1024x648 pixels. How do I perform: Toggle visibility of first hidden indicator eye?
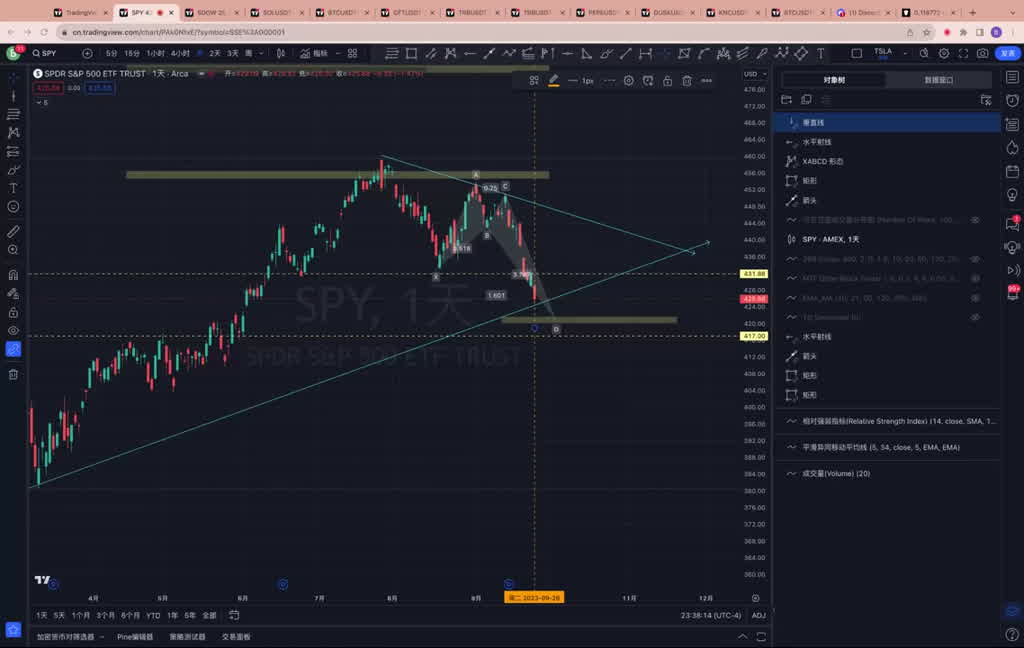click(975, 220)
